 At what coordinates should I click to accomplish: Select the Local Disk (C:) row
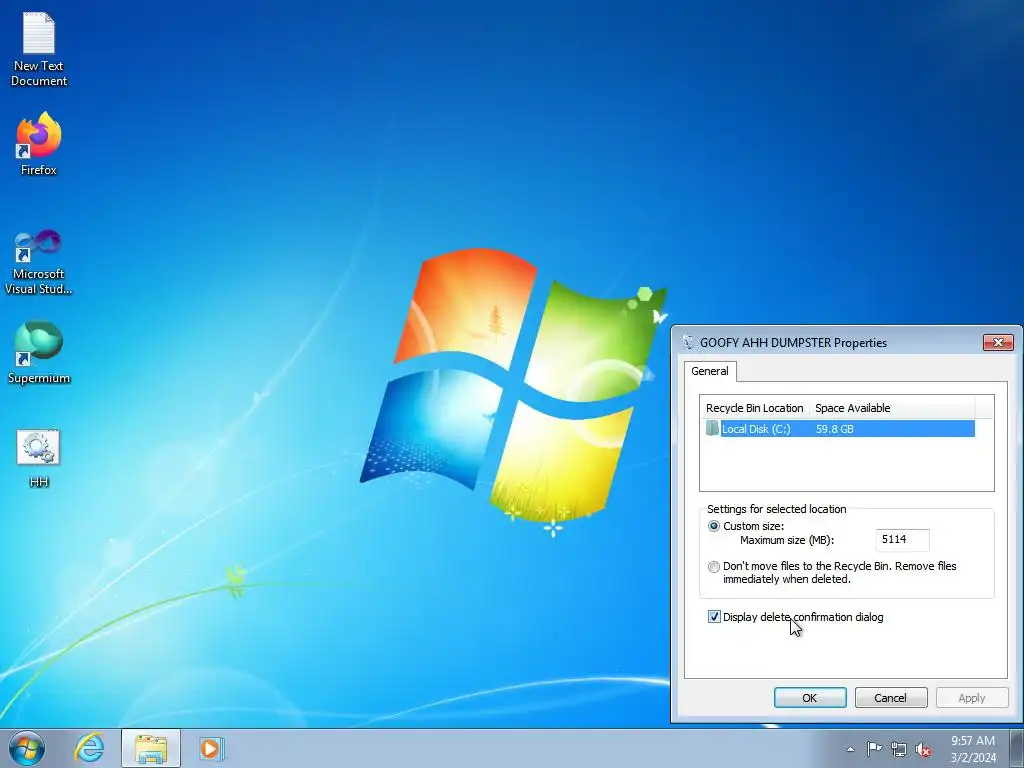(840, 429)
